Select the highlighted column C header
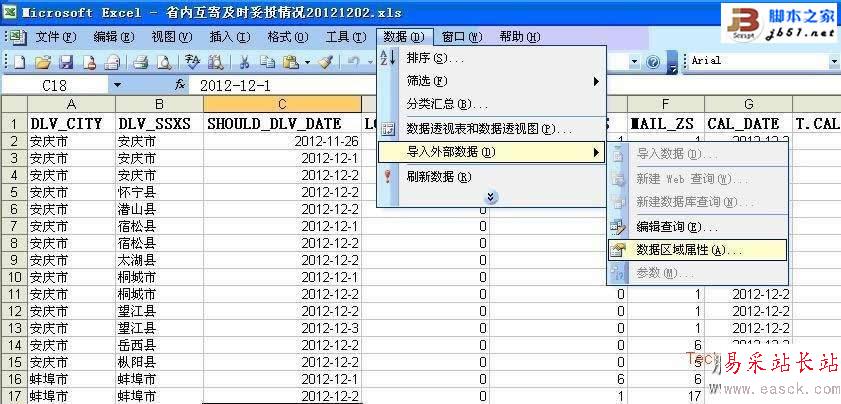This screenshot has width=841, height=404. (x=283, y=104)
